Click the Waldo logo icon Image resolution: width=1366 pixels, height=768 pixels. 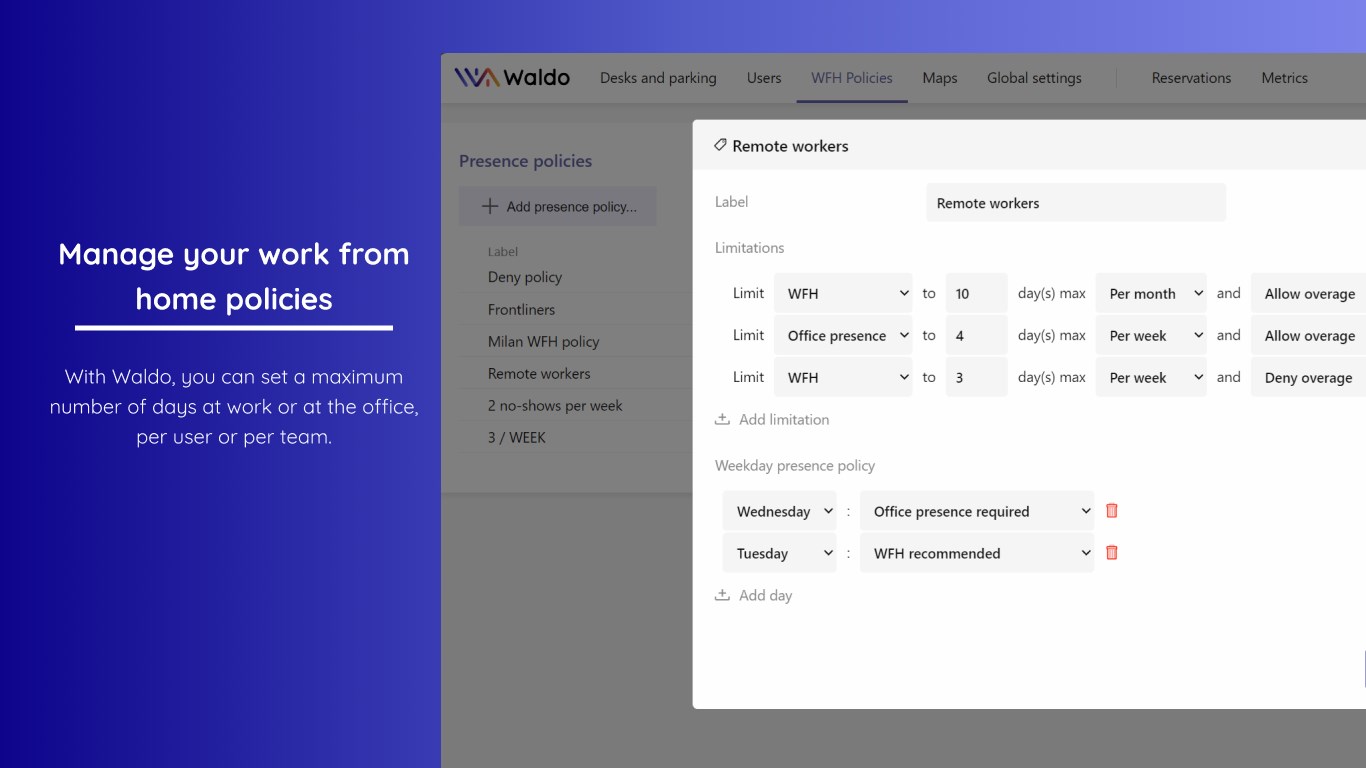pos(476,78)
